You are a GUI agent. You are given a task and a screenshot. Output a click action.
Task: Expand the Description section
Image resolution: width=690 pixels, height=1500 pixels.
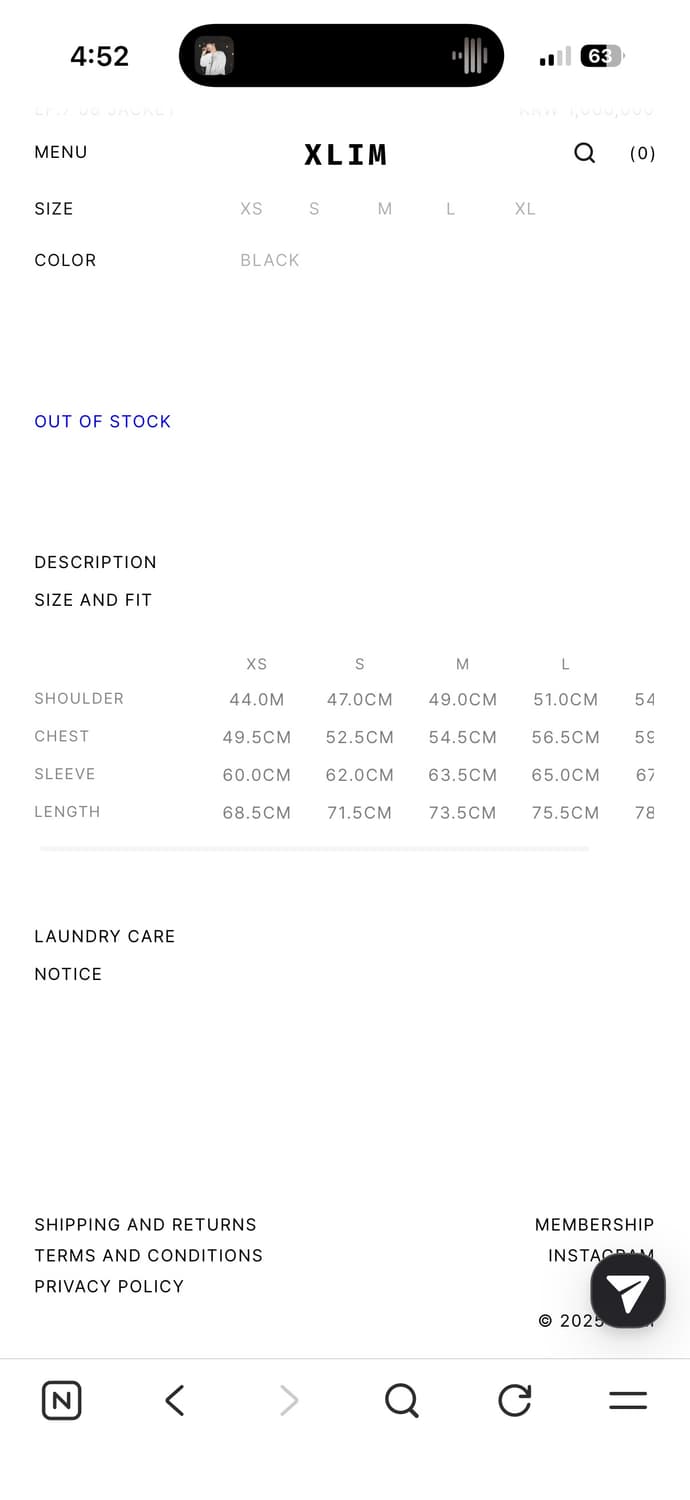pos(95,562)
